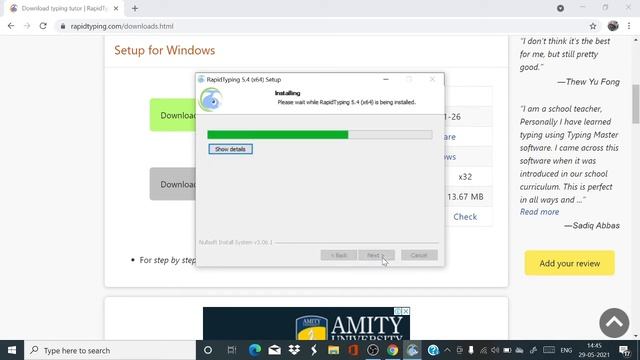
Task: Open the notification action center
Action: click(x=624, y=350)
